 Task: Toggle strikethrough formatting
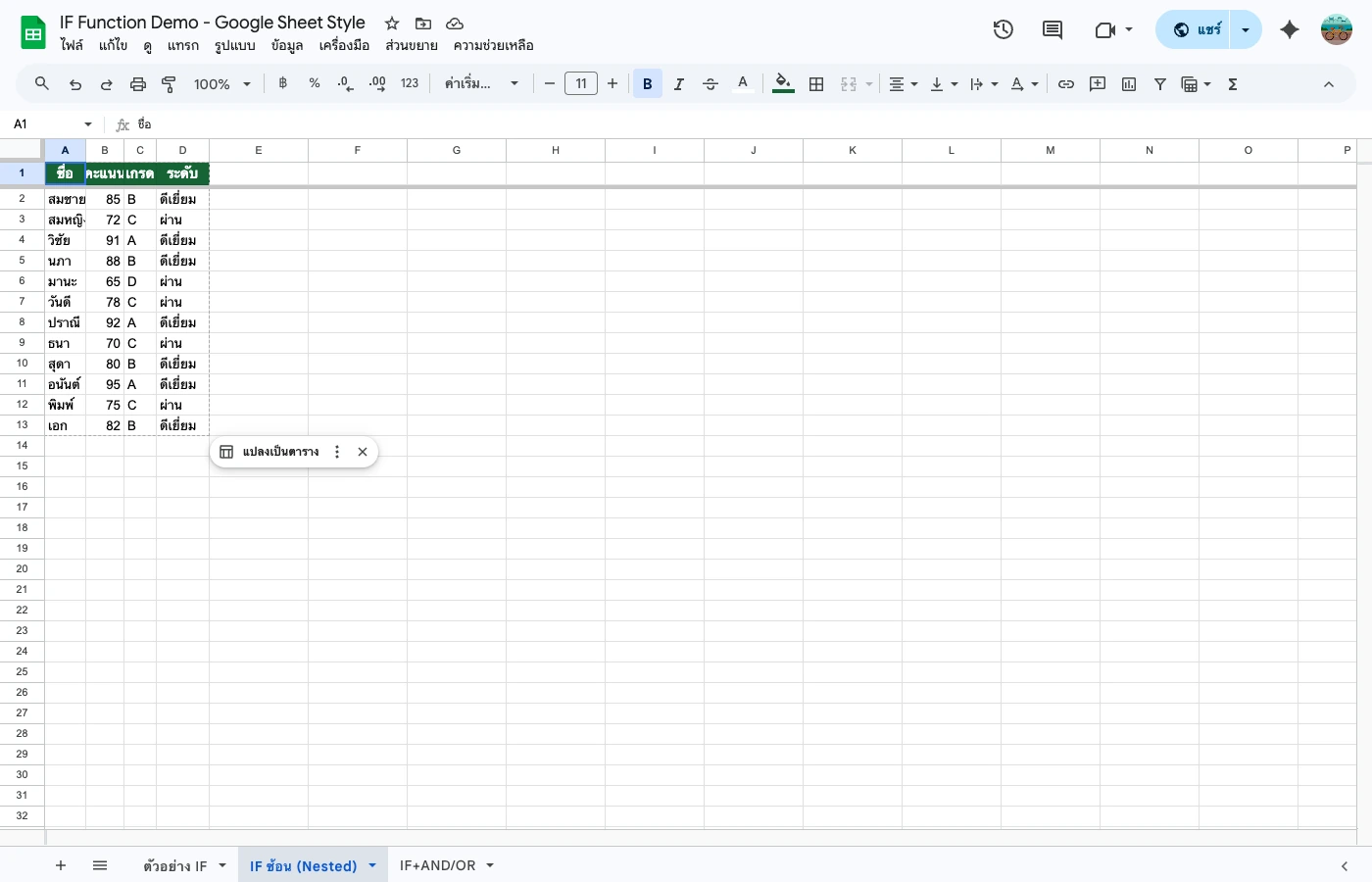(x=710, y=84)
